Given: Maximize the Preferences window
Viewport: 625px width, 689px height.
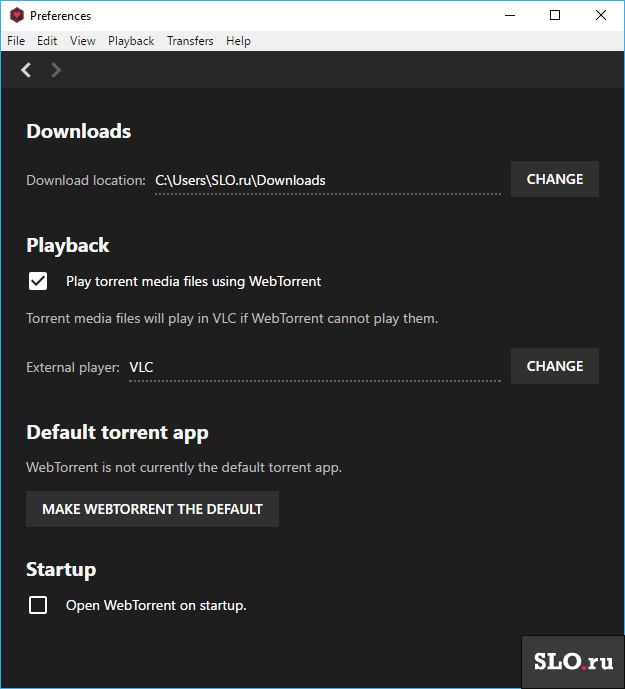Looking at the screenshot, I should tap(555, 16).
